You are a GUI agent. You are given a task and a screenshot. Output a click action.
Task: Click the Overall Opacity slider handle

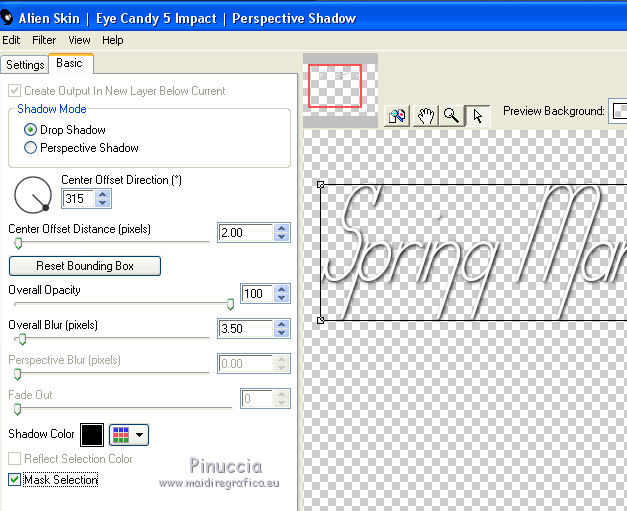[230, 304]
